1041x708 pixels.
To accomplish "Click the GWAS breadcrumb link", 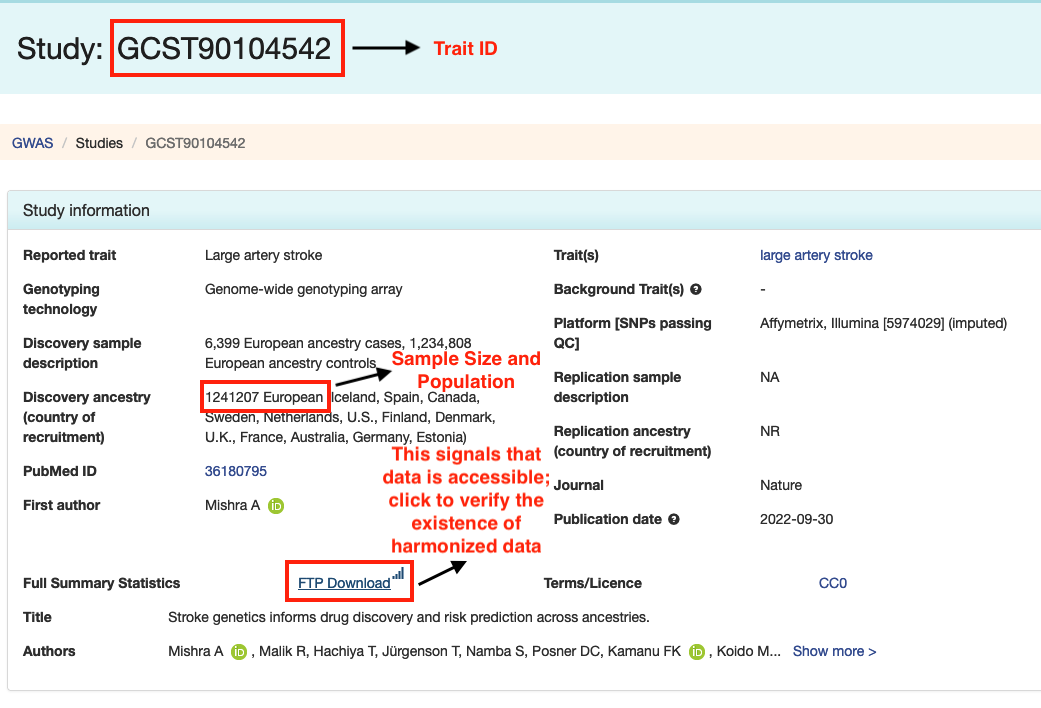I will pyautogui.click(x=32, y=143).
